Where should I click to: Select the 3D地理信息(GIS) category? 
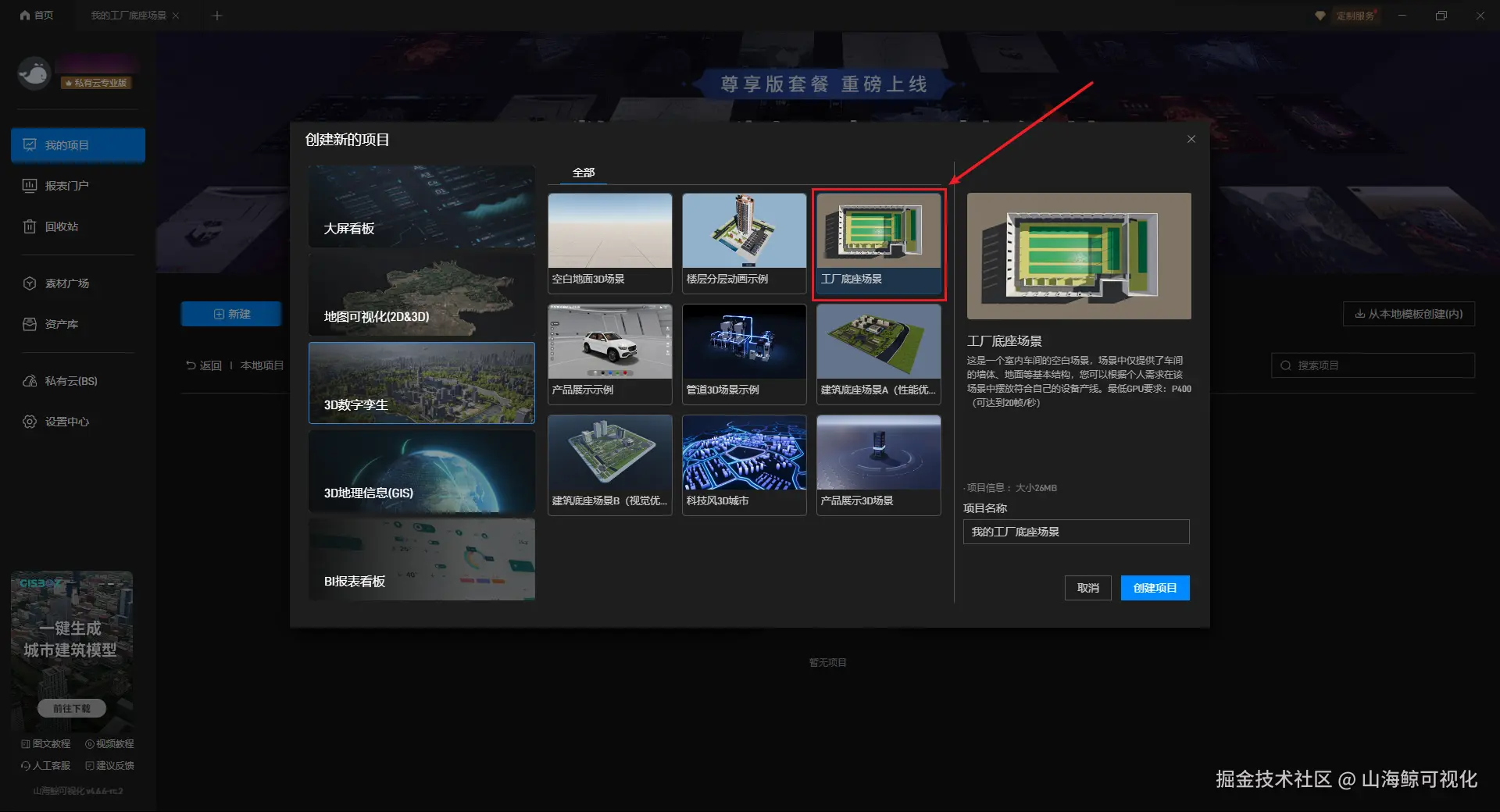coord(422,471)
